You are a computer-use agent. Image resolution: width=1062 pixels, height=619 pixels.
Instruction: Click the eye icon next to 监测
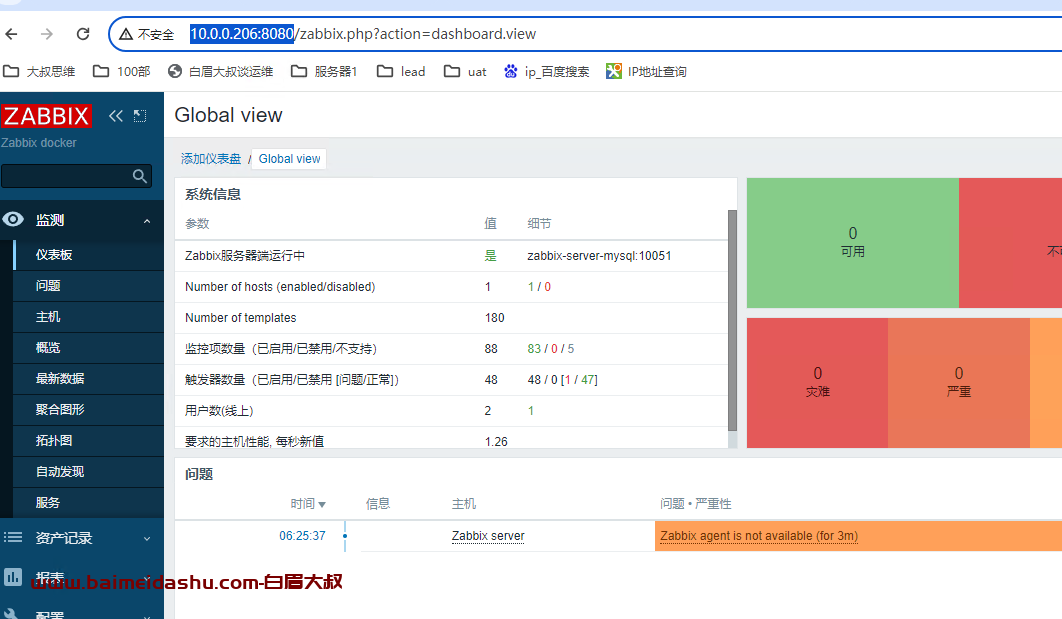coord(13,219)
